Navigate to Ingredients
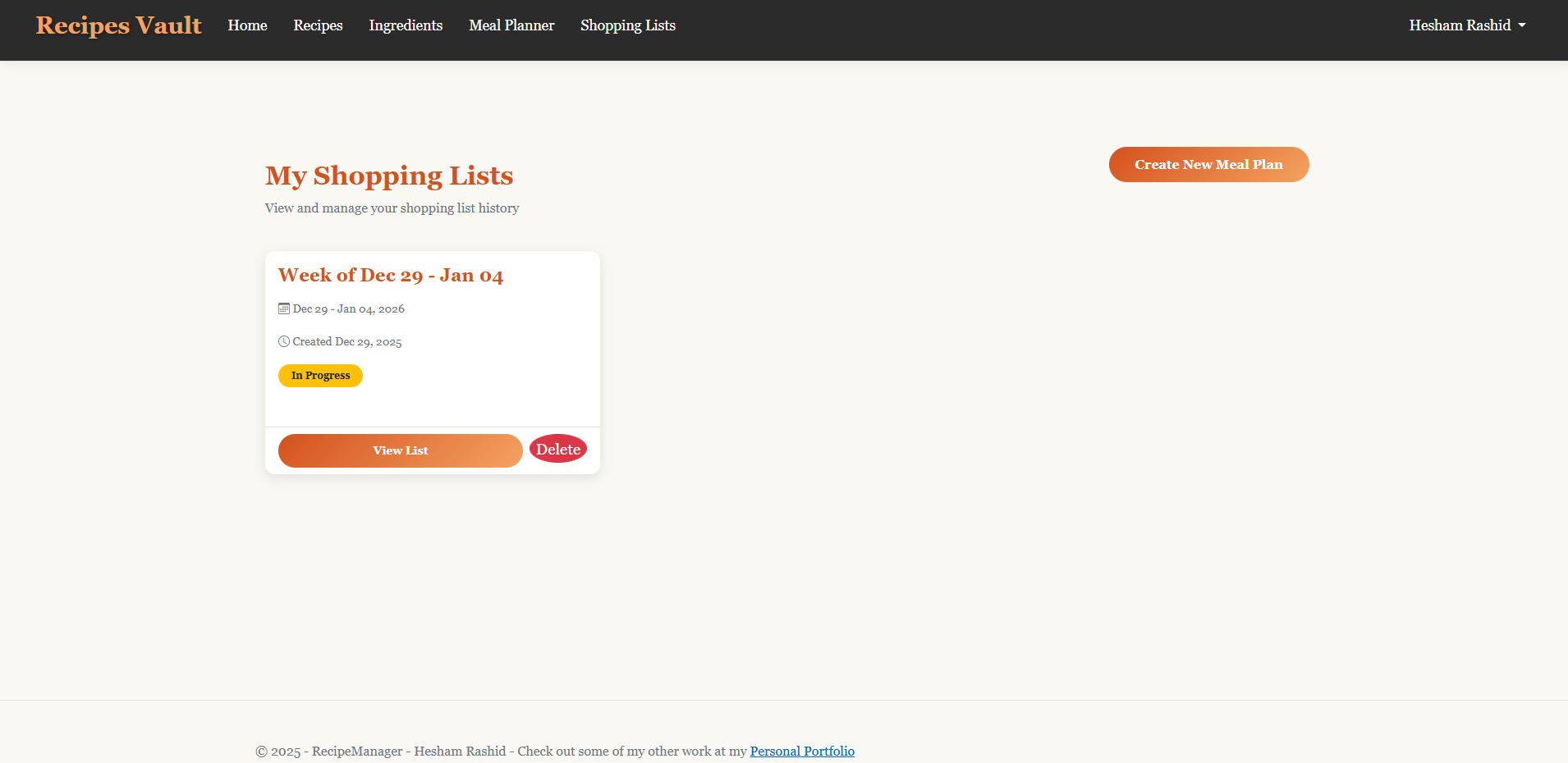The width and height of the screenshot is (1568, 763). (406, 25)
